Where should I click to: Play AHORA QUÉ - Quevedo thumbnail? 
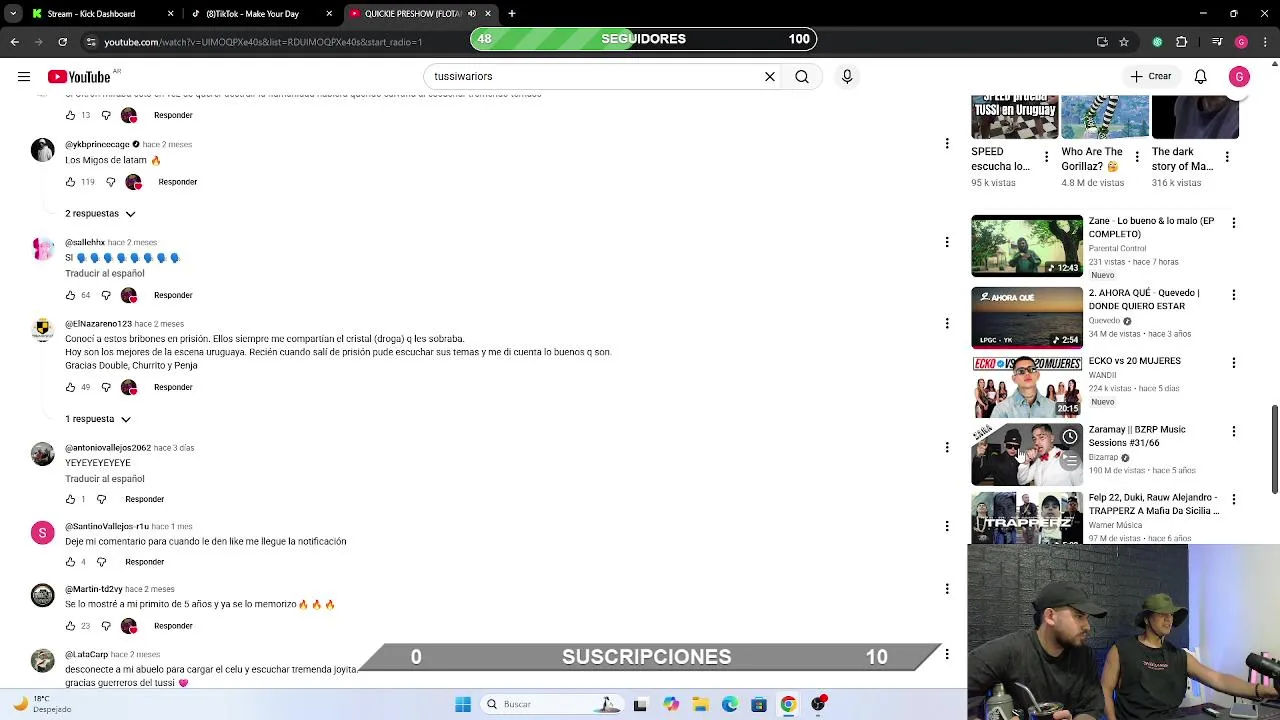click(x=1027, y=318)
